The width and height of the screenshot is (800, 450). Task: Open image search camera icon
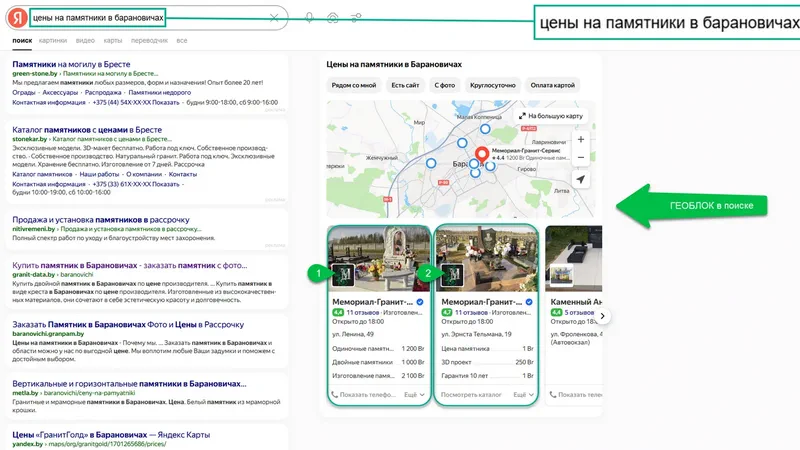coord(332,18)
